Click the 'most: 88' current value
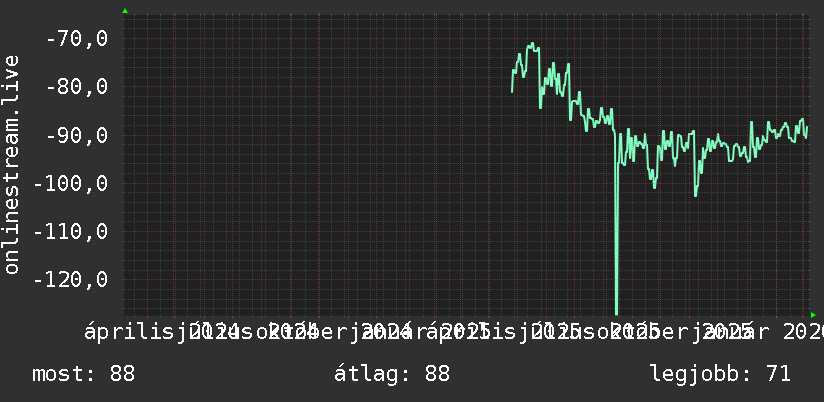Screen dimensions: 824x402 pyautogui.click(x=84, y=374)
